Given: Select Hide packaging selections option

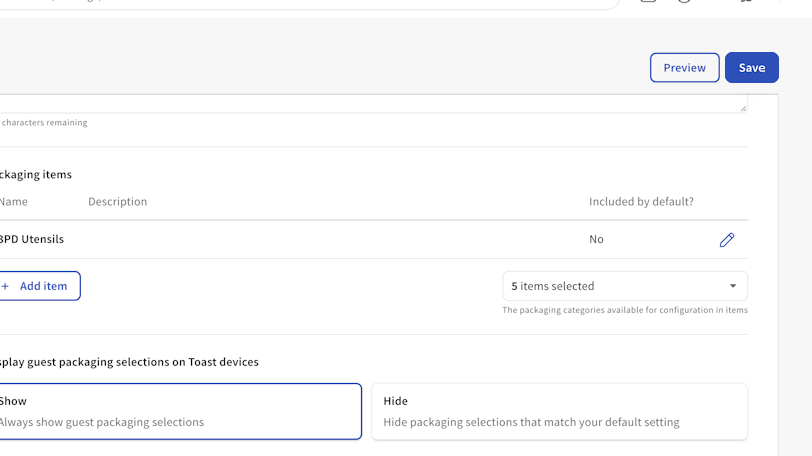Looking at the screenshot, I should (x=559, y=411).
